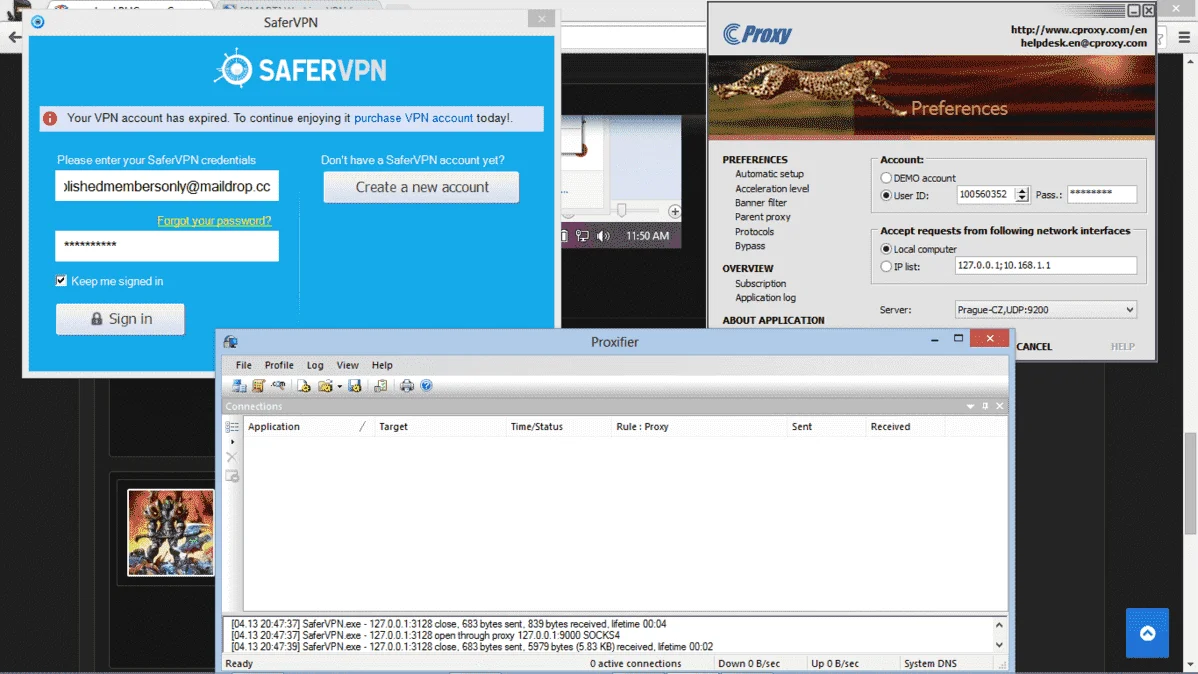Open the File menu in Proxifier
This screenshot has width=1198, height=674.
pos(244,365)
